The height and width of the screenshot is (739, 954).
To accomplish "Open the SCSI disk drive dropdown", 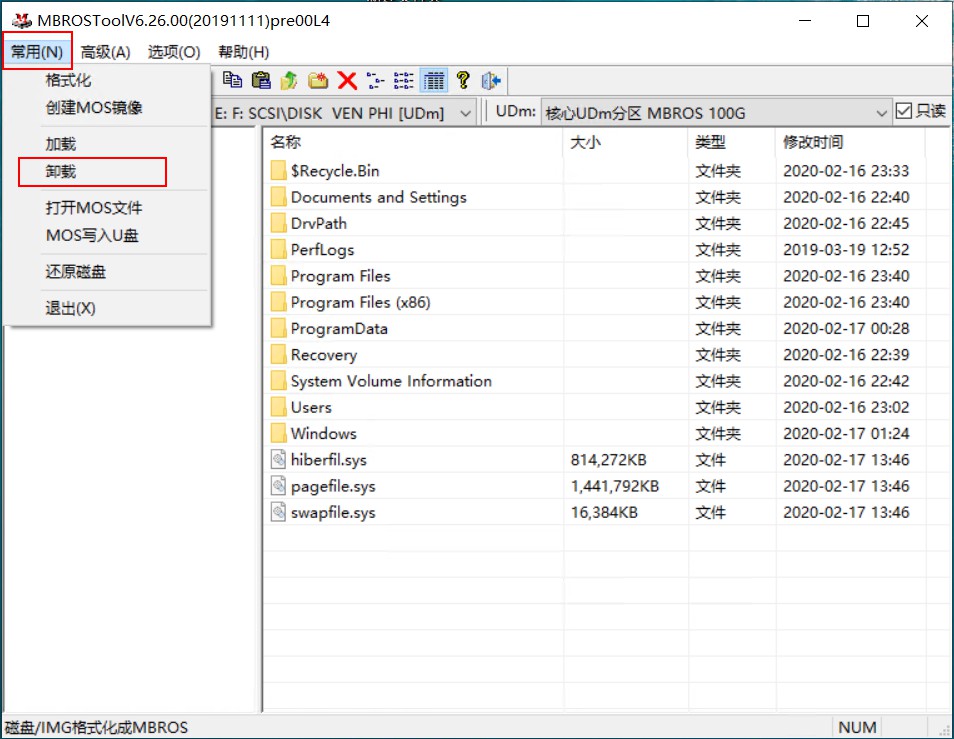I will tap(466, 112).
